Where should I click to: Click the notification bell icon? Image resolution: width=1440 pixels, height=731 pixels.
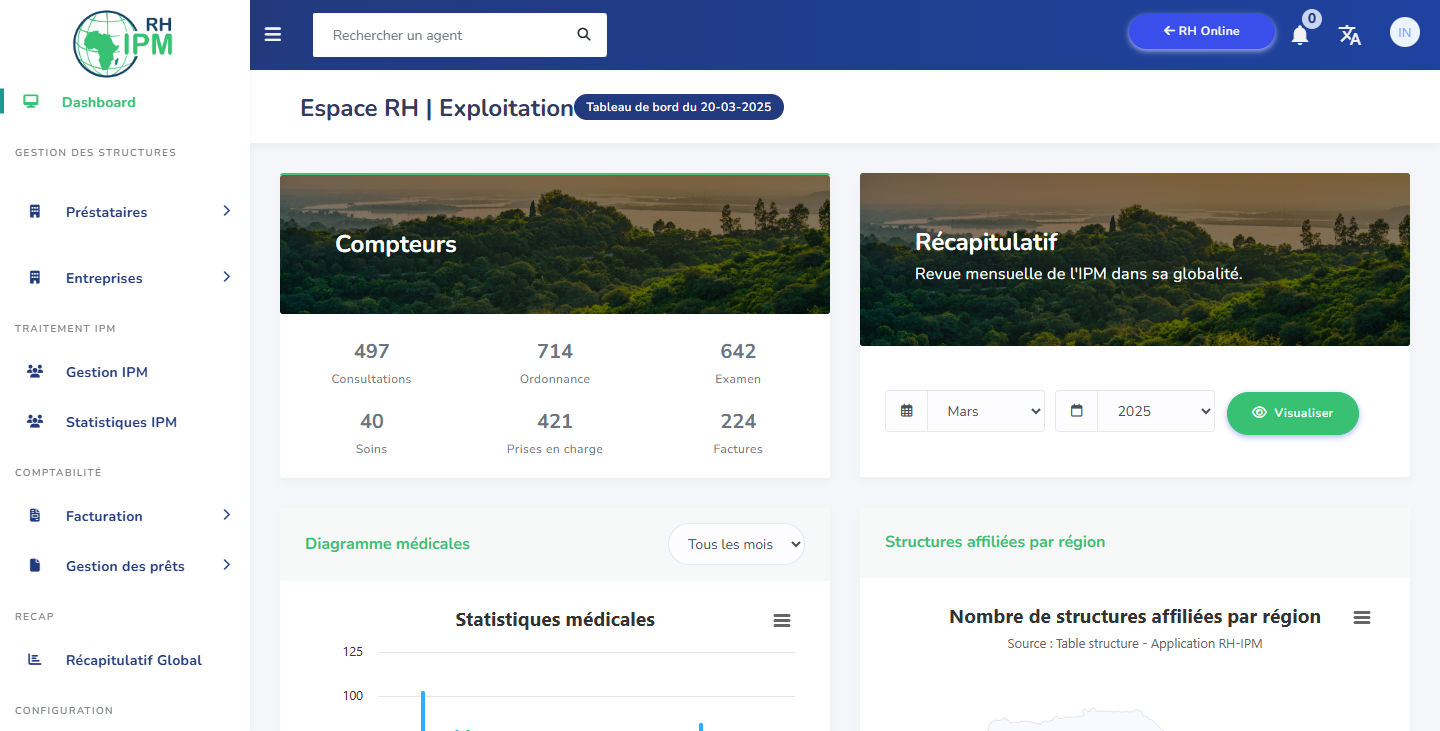pos(1299,35)
